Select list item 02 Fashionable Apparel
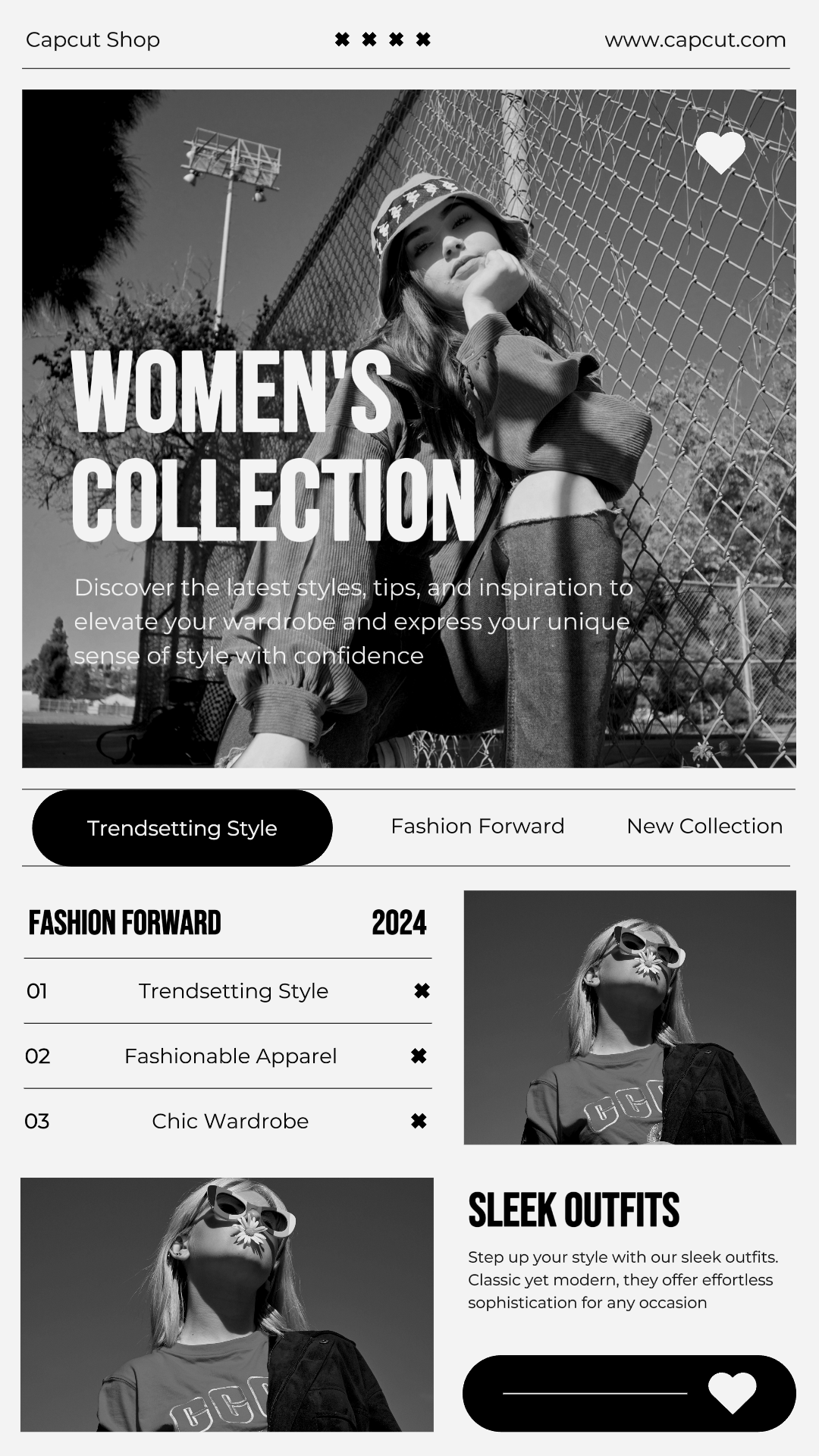This screenshot has height=1456, width=819. point(227,1056)
